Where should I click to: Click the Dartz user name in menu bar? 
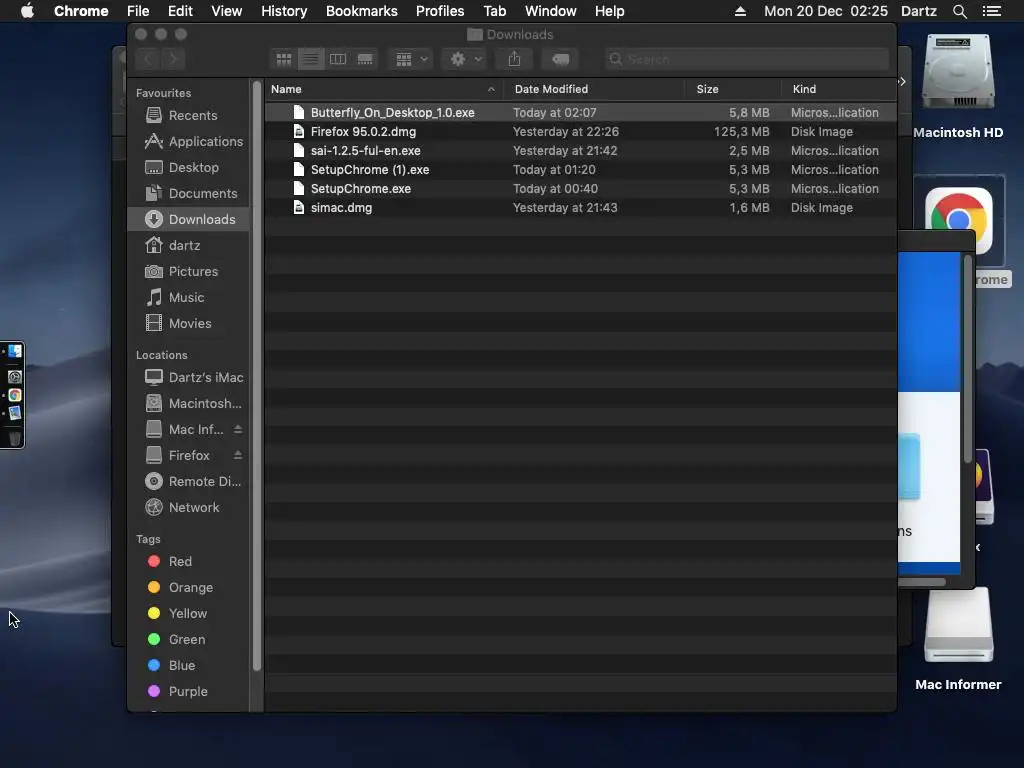point(919,11)
